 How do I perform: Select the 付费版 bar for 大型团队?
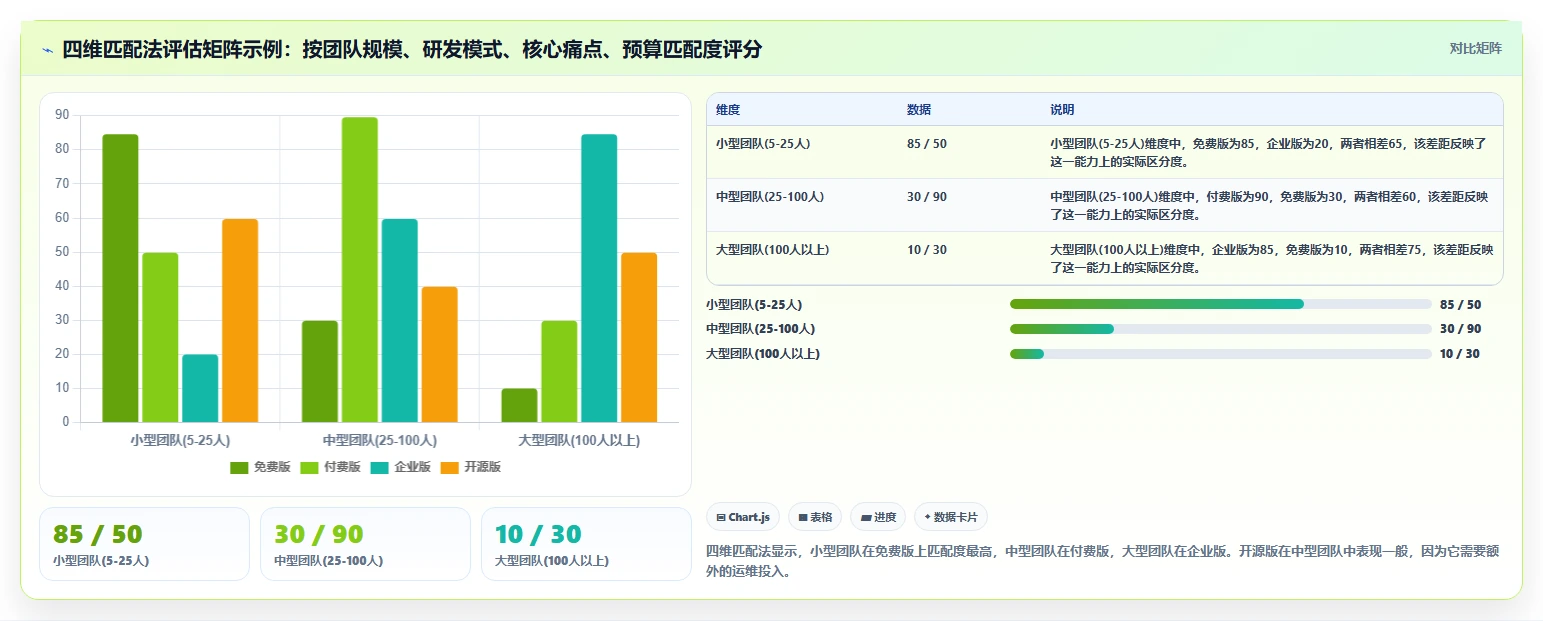click(x=559, y=371)
